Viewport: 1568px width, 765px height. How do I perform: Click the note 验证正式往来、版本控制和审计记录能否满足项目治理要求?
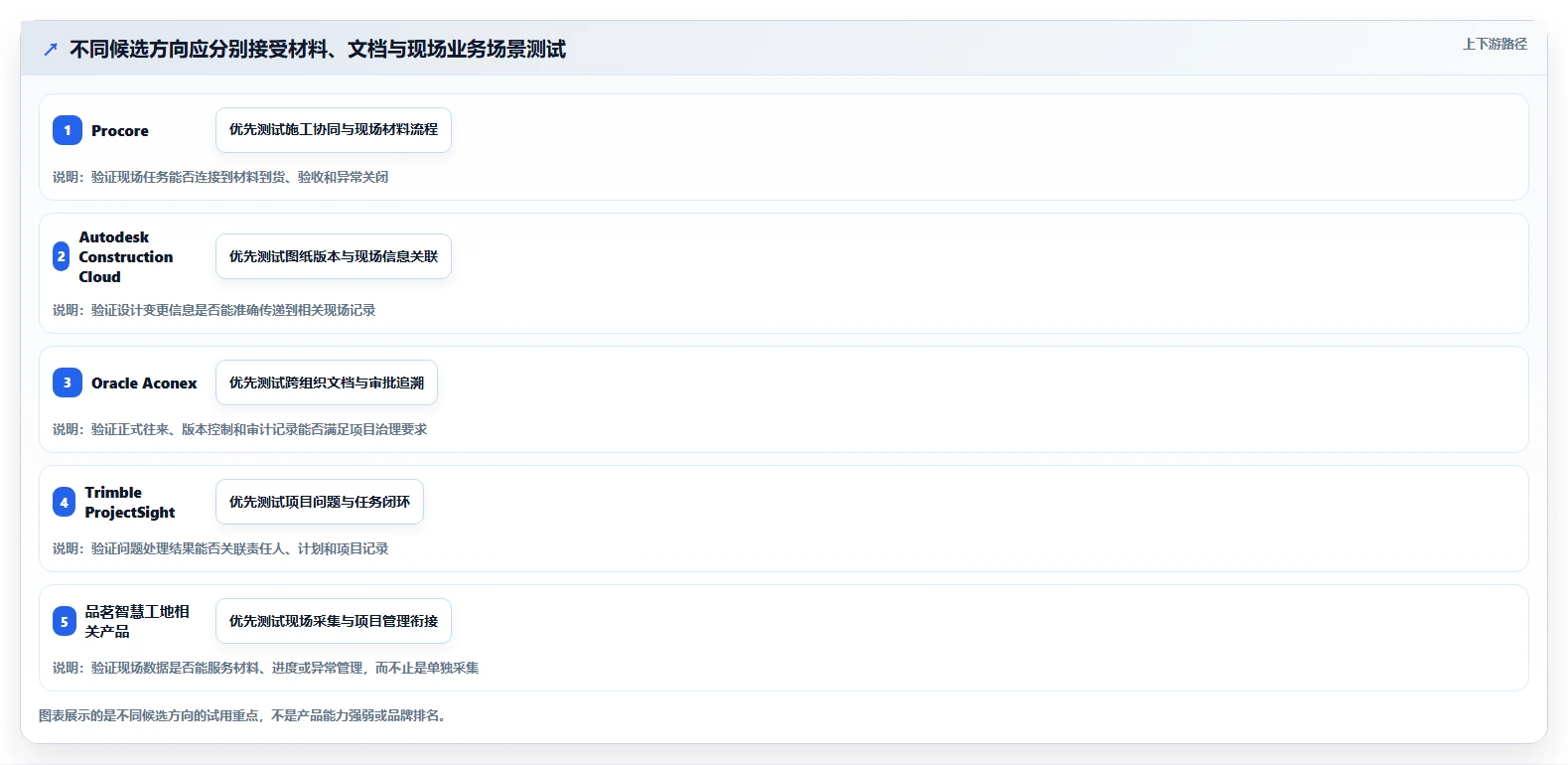tap(259, 429)
